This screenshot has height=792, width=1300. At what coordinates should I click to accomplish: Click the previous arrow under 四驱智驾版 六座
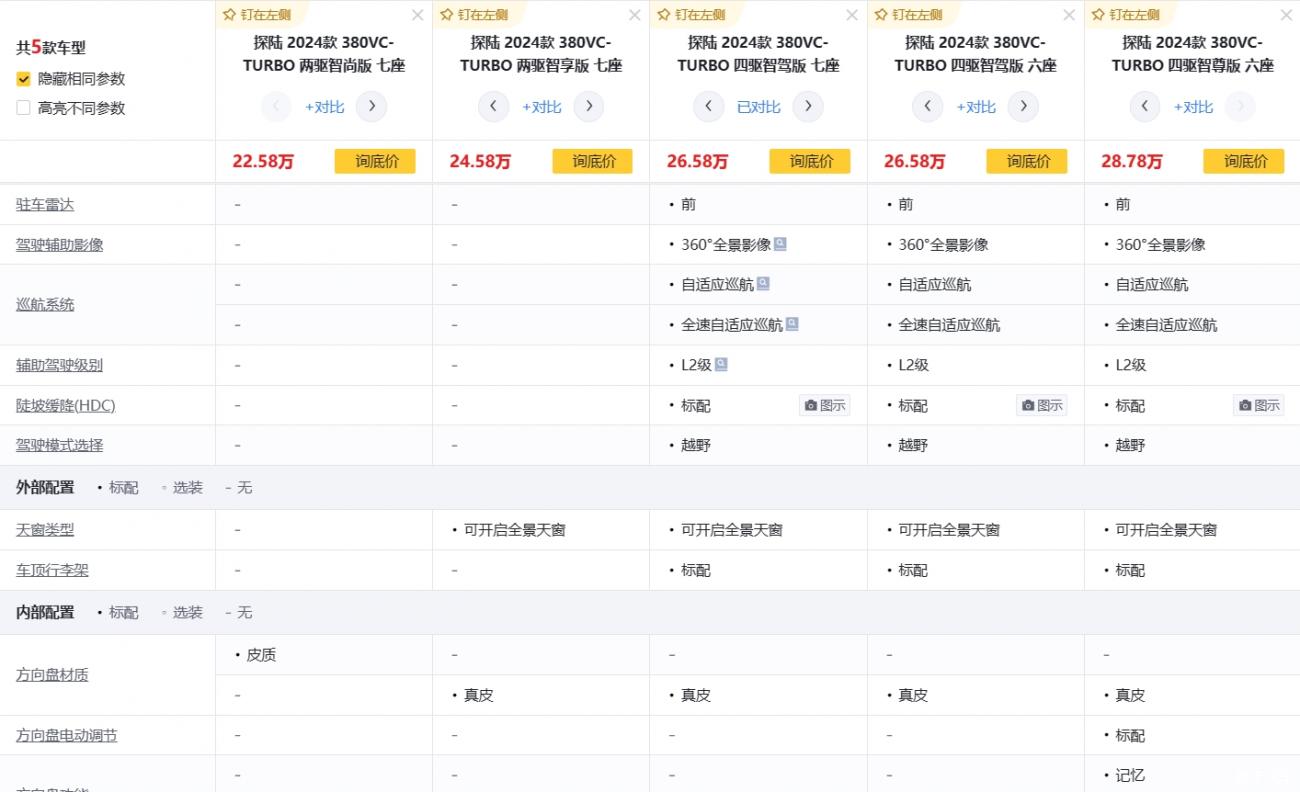tap(927, 107)
